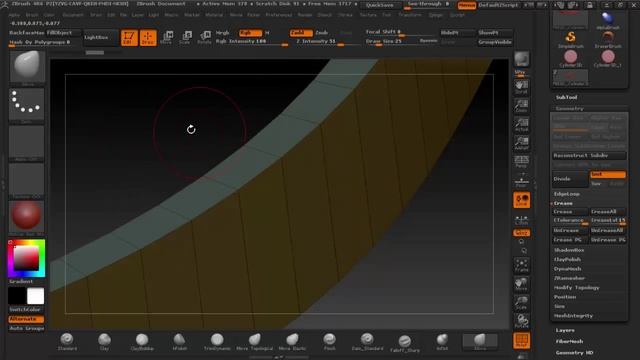Open the stroke type dots selector

[27, 104]
